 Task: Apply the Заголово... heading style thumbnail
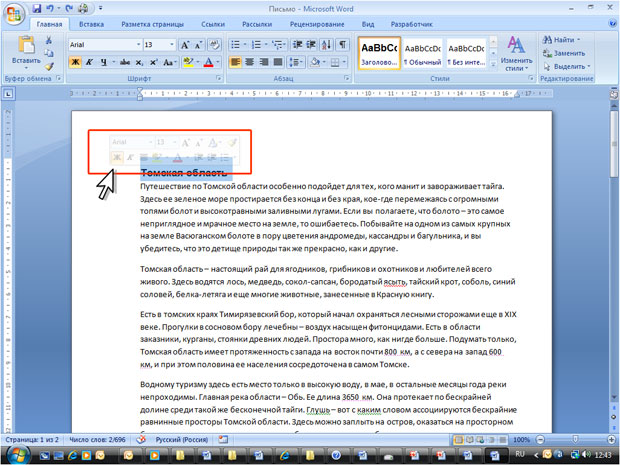pos(379,53)
